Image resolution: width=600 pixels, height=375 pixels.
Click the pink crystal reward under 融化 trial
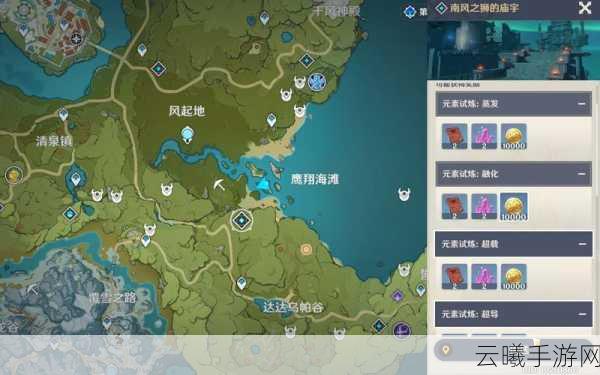[484, 206]
